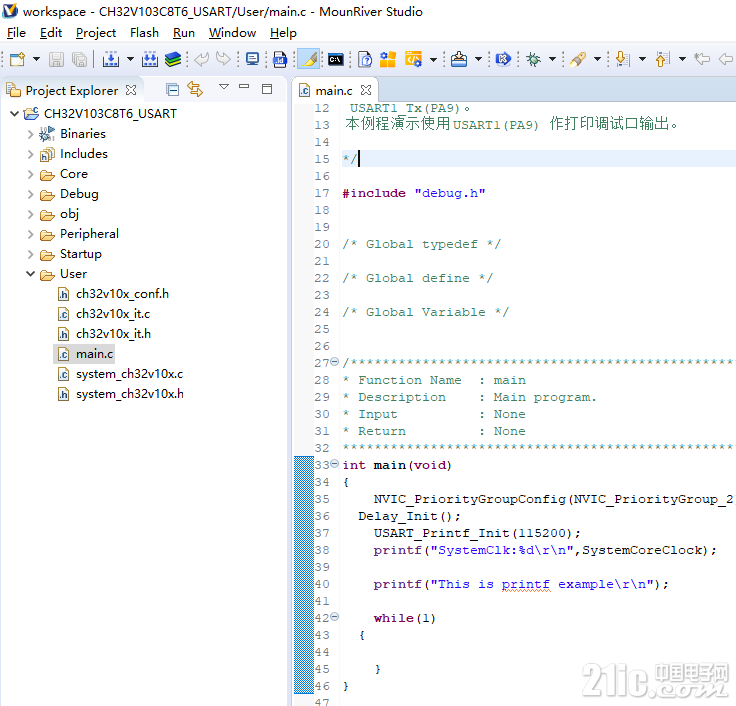Open the Edit menu
Viewport: 736px width, 706px height.
pos(51,33)
